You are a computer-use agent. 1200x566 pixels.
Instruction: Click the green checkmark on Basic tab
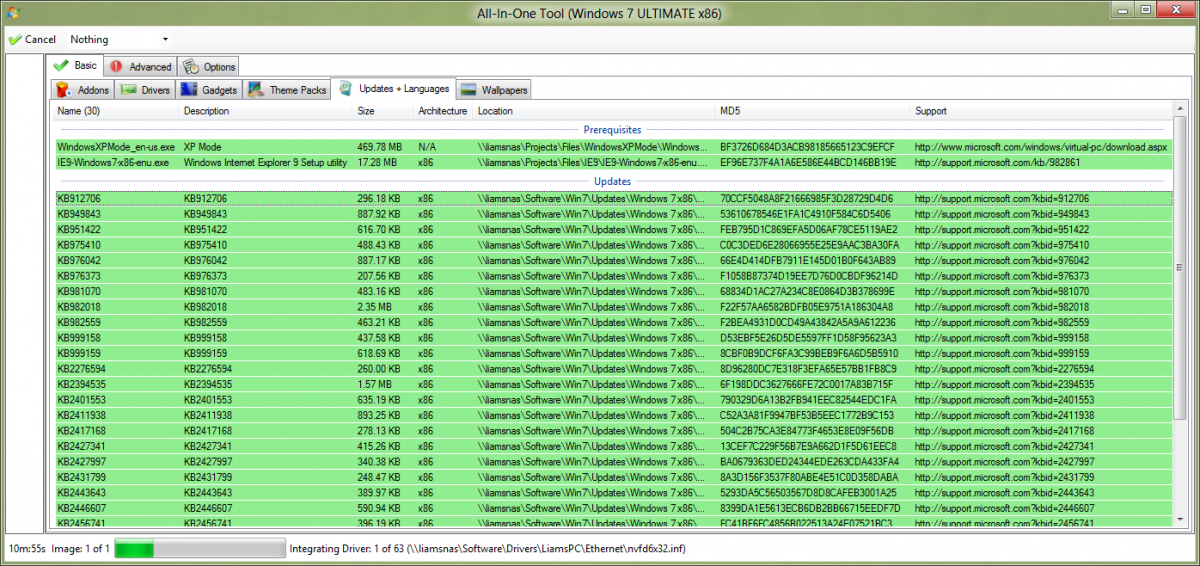pyautogui.click(x=61, y=66)
